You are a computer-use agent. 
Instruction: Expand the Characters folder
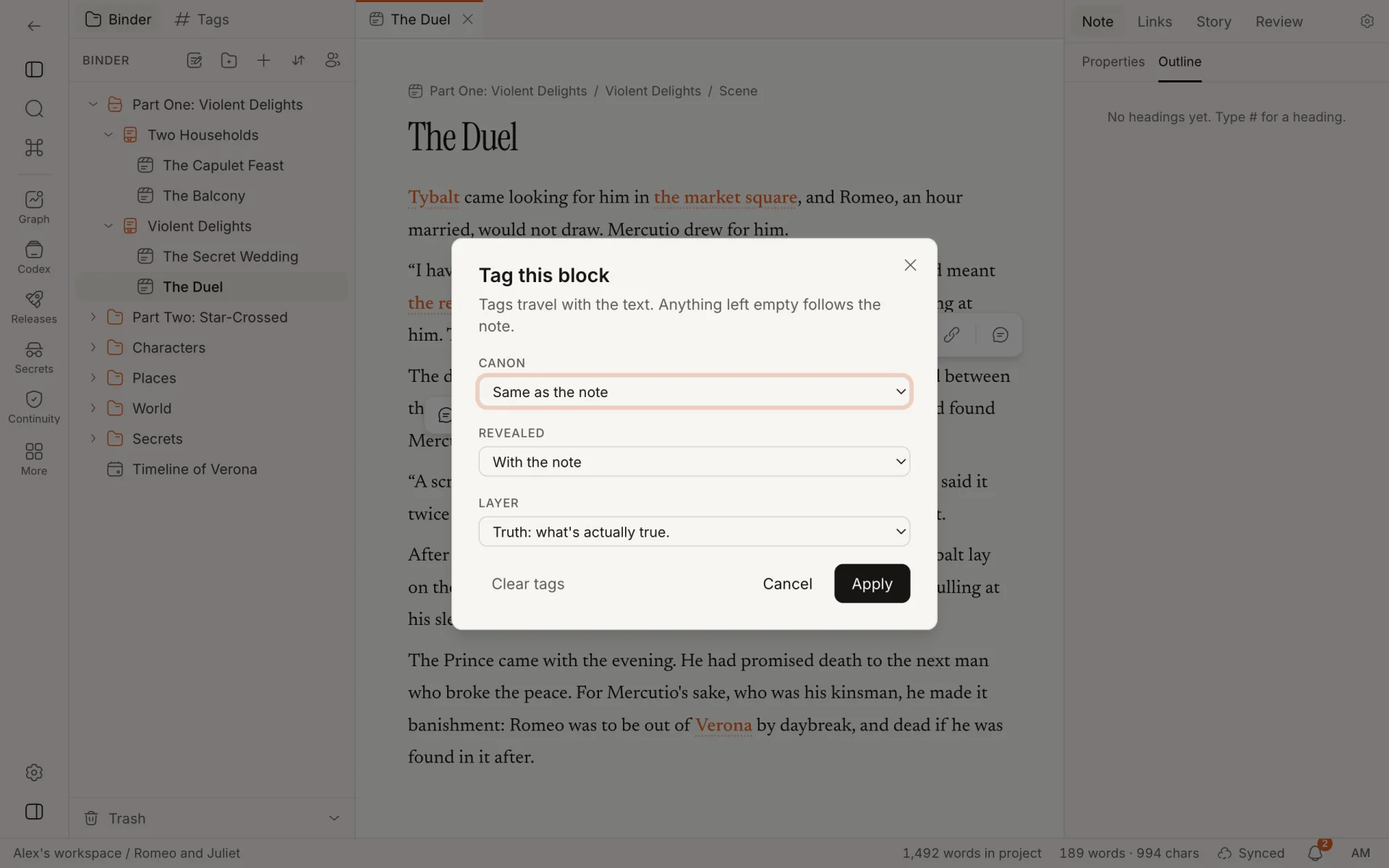[93, 347]
